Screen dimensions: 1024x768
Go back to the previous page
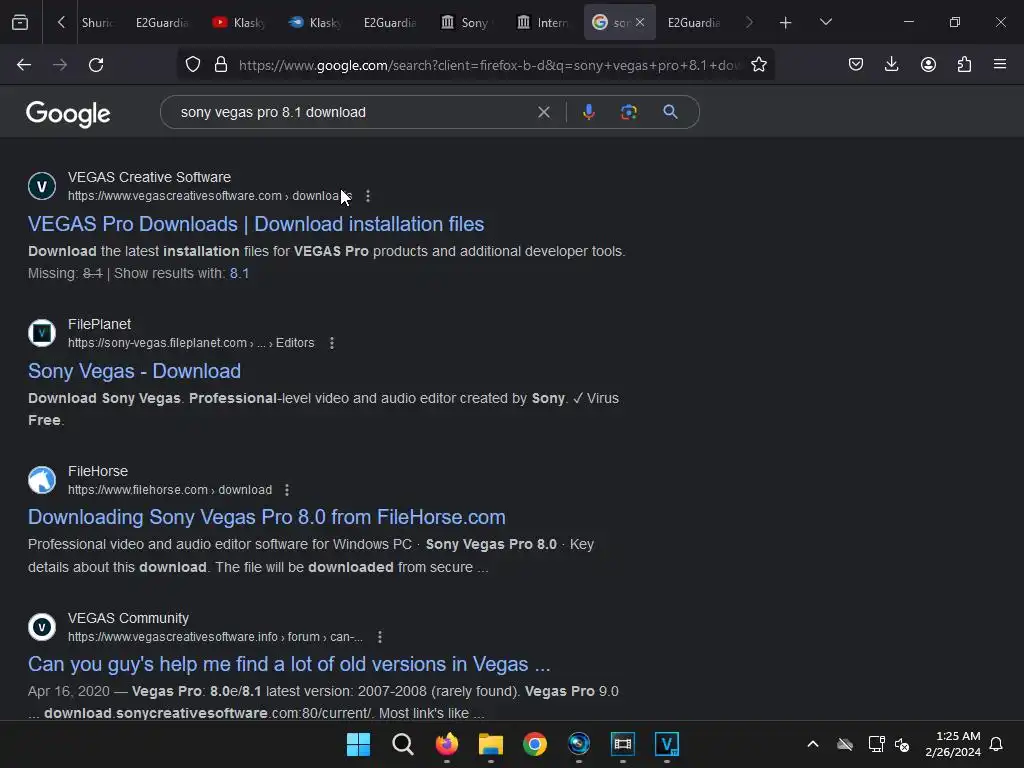click(x=24, y=65)
